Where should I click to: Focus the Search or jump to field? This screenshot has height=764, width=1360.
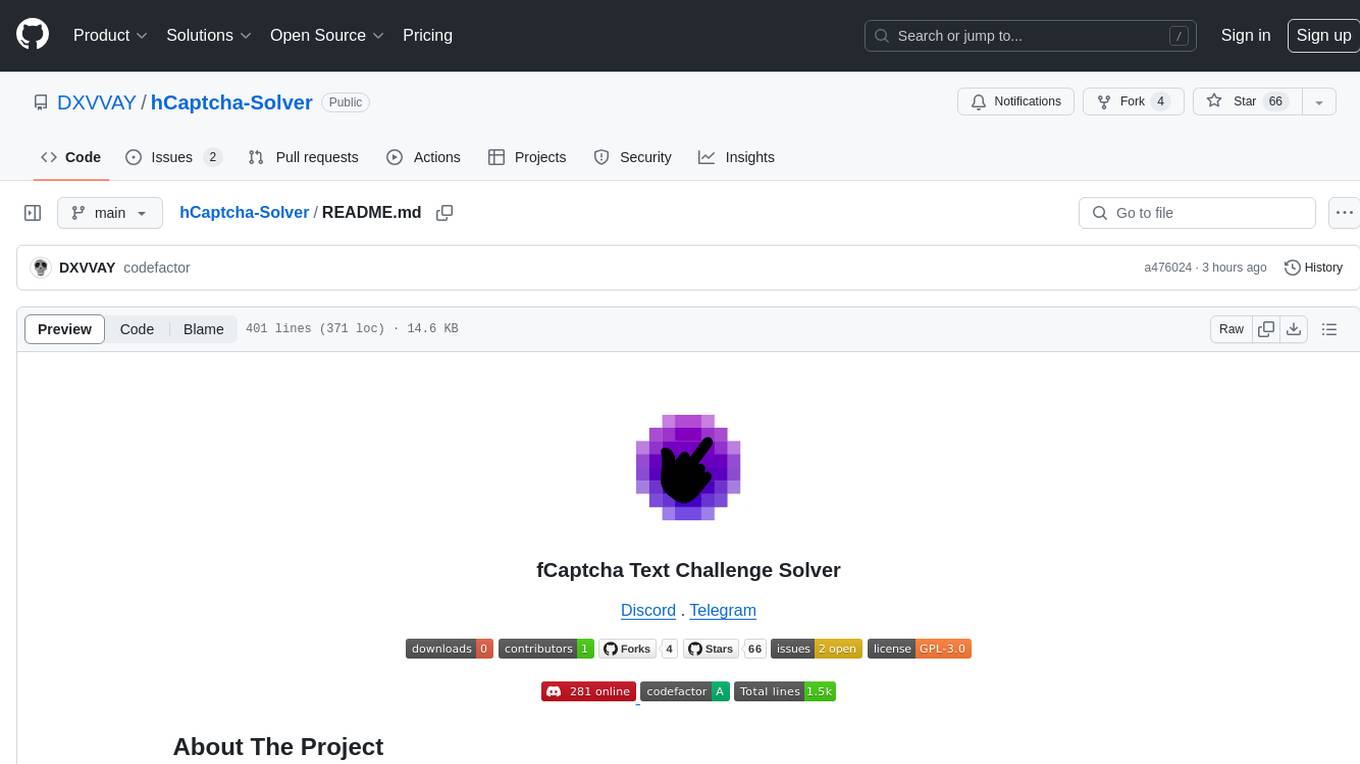1031,36
